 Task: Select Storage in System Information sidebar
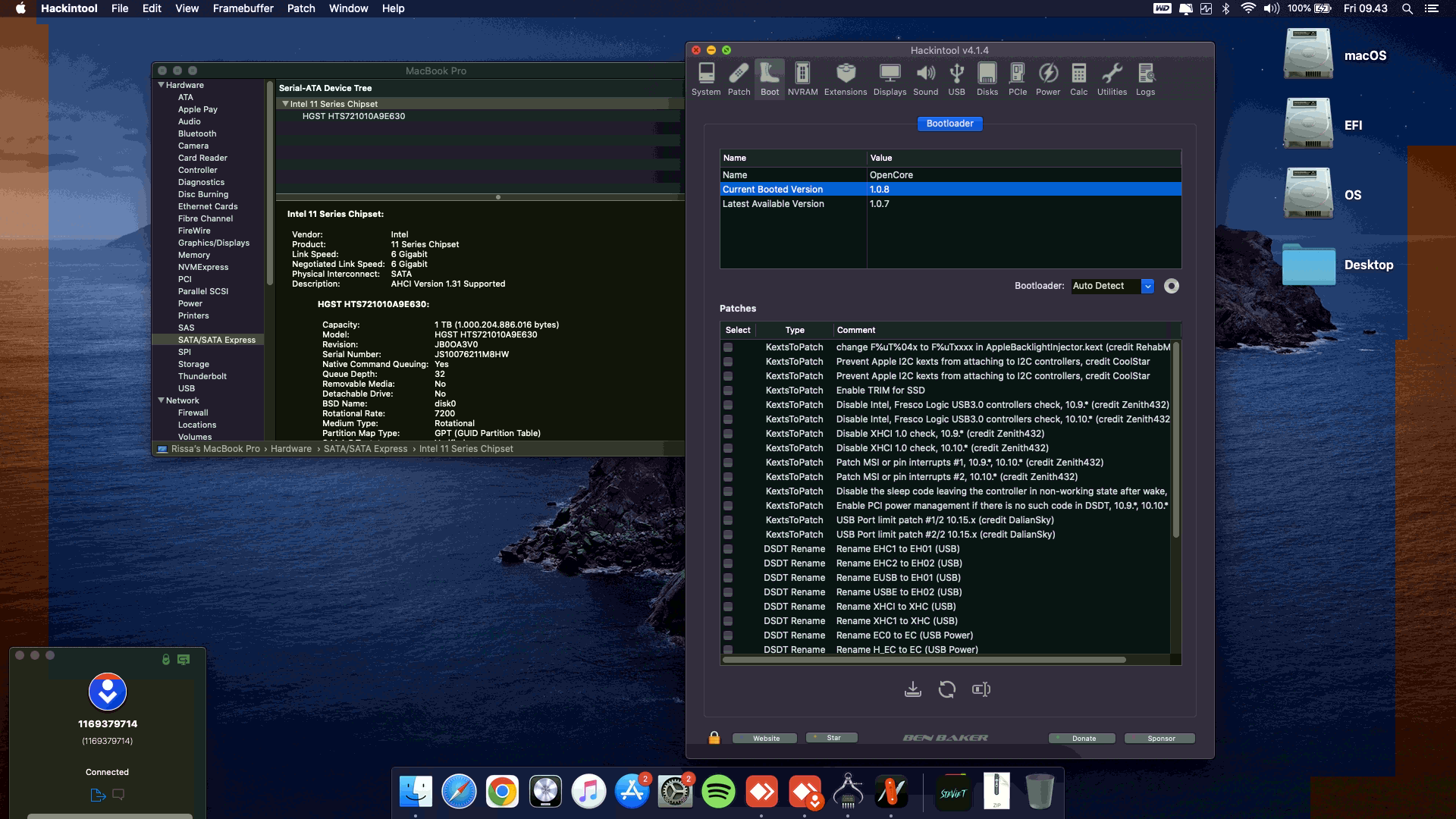tap(193, 364)
